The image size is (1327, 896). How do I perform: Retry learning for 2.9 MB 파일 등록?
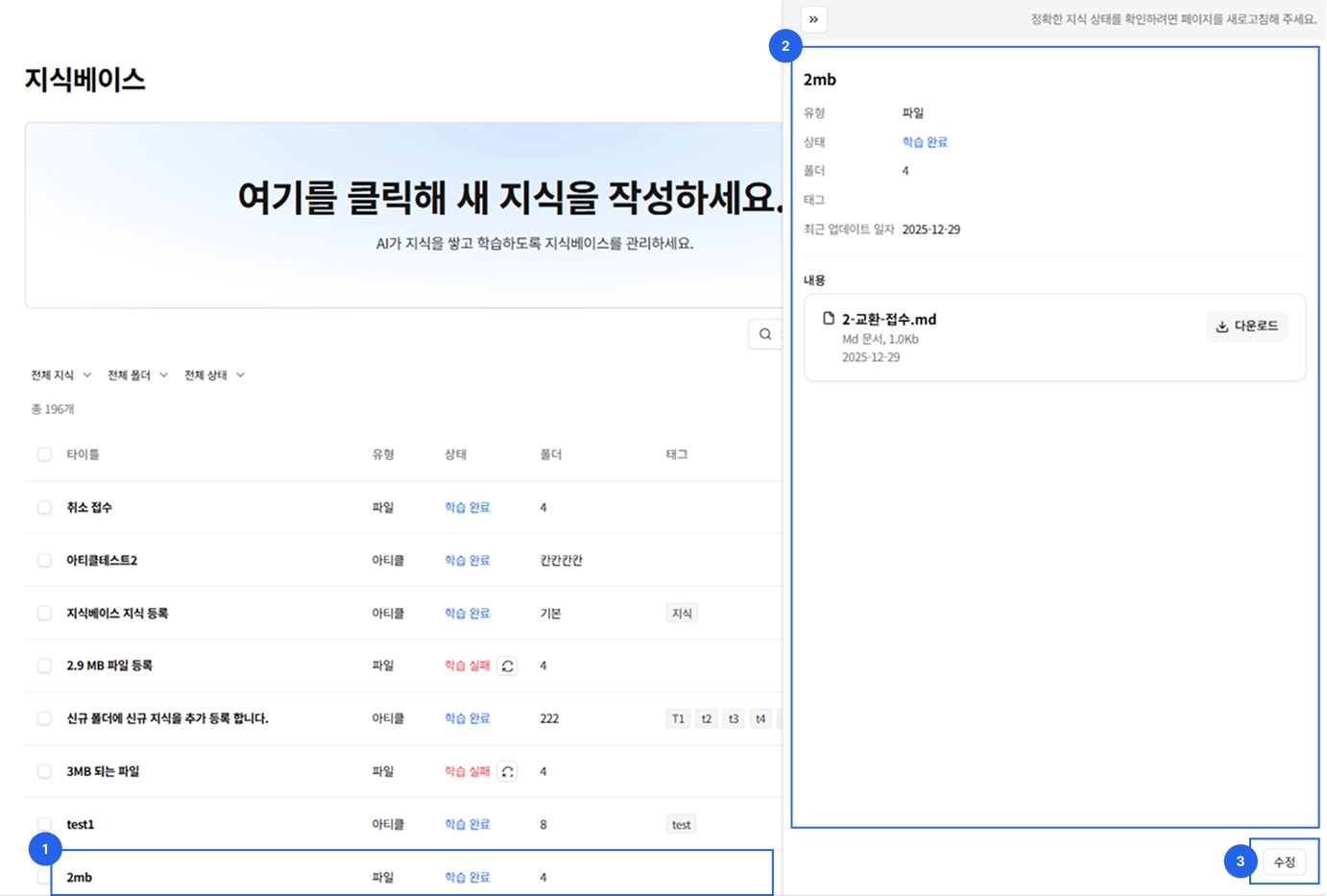(x=507, y=666)
